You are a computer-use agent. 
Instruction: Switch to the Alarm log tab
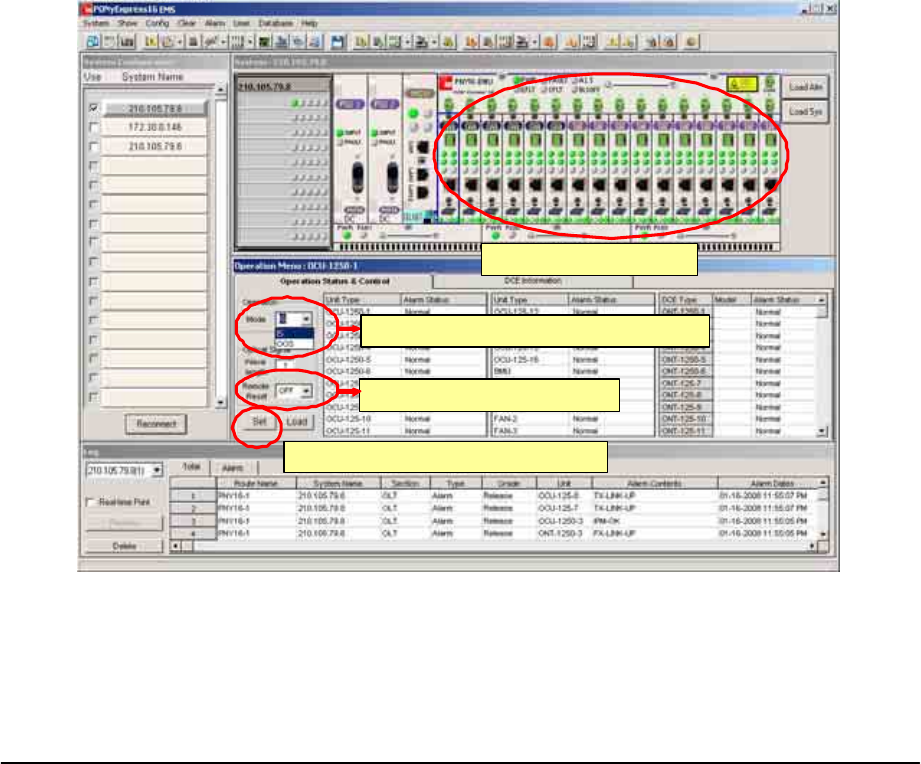[233, 468]
